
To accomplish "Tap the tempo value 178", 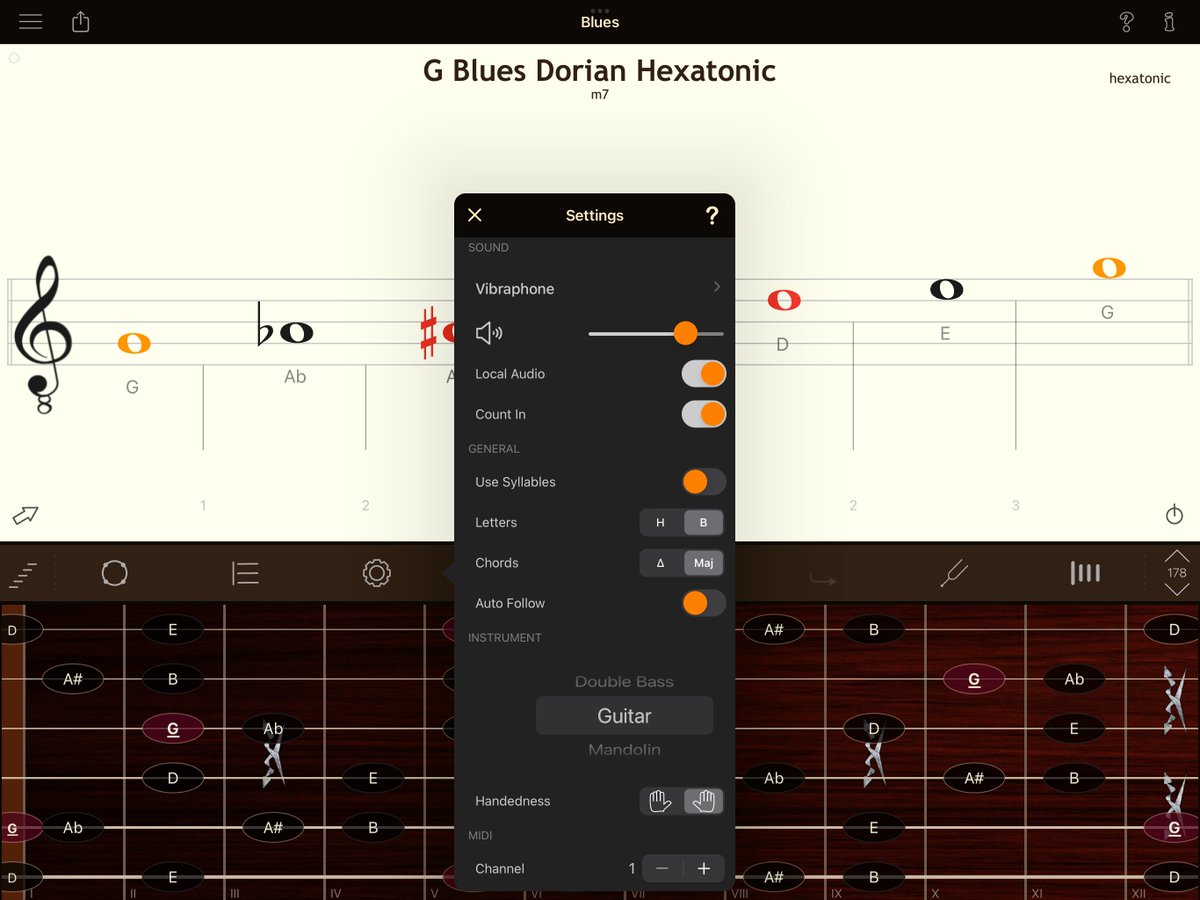I will click(x=1177, y=573).
